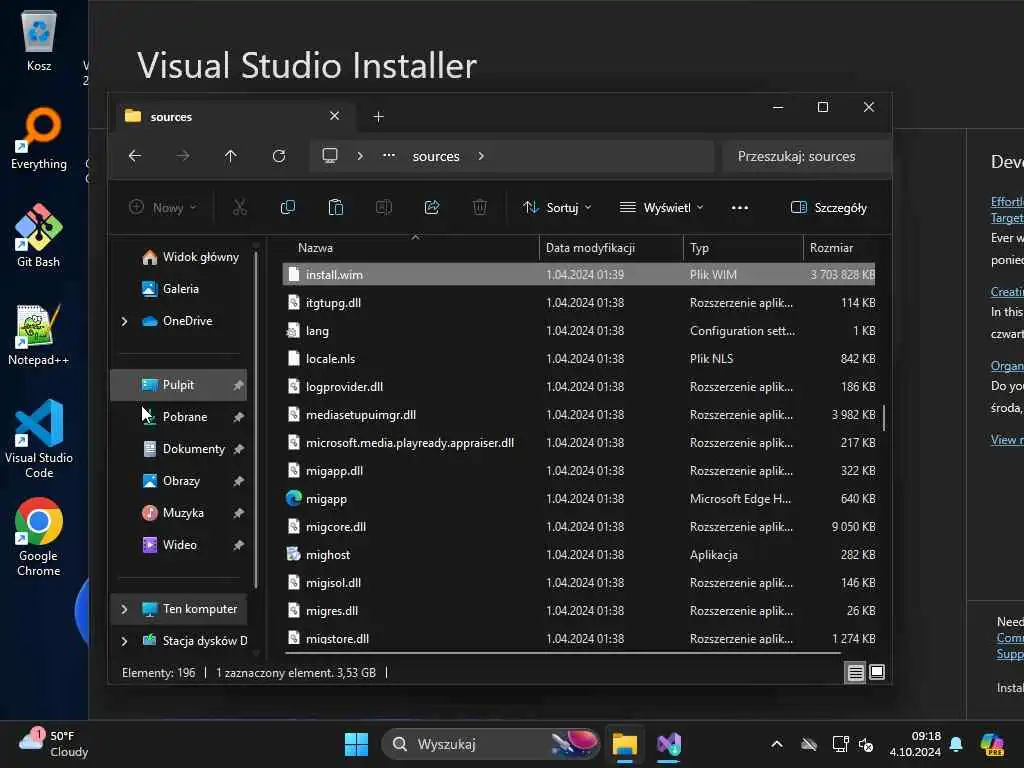Expand the Ten komputer tree node
1024x768 pixels.
[x=124, y=609]
